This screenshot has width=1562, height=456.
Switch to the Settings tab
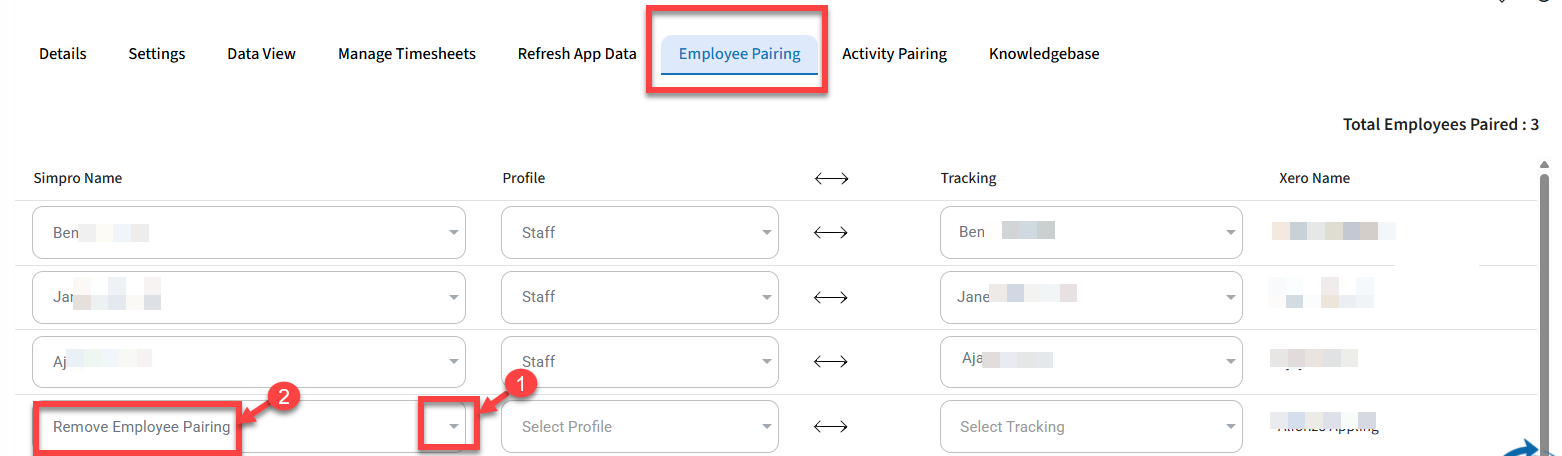point(157,54)
